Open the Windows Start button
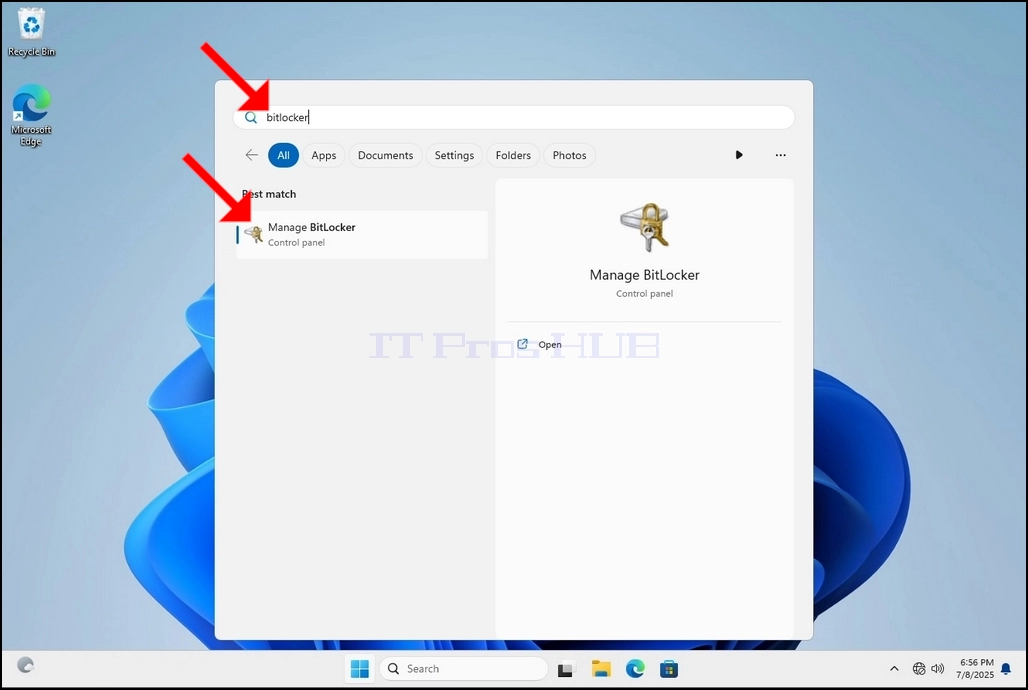The width and height of the screenshot is (1028, 690). (360, 669)
